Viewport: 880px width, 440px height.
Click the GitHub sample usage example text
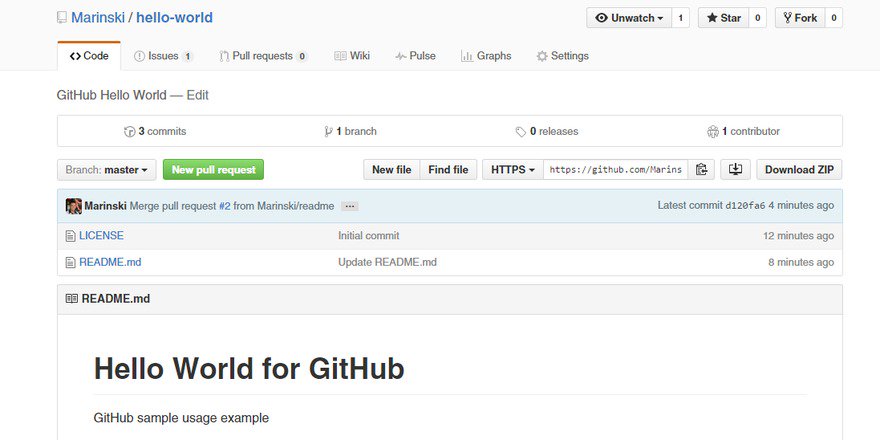click(181, 418)
